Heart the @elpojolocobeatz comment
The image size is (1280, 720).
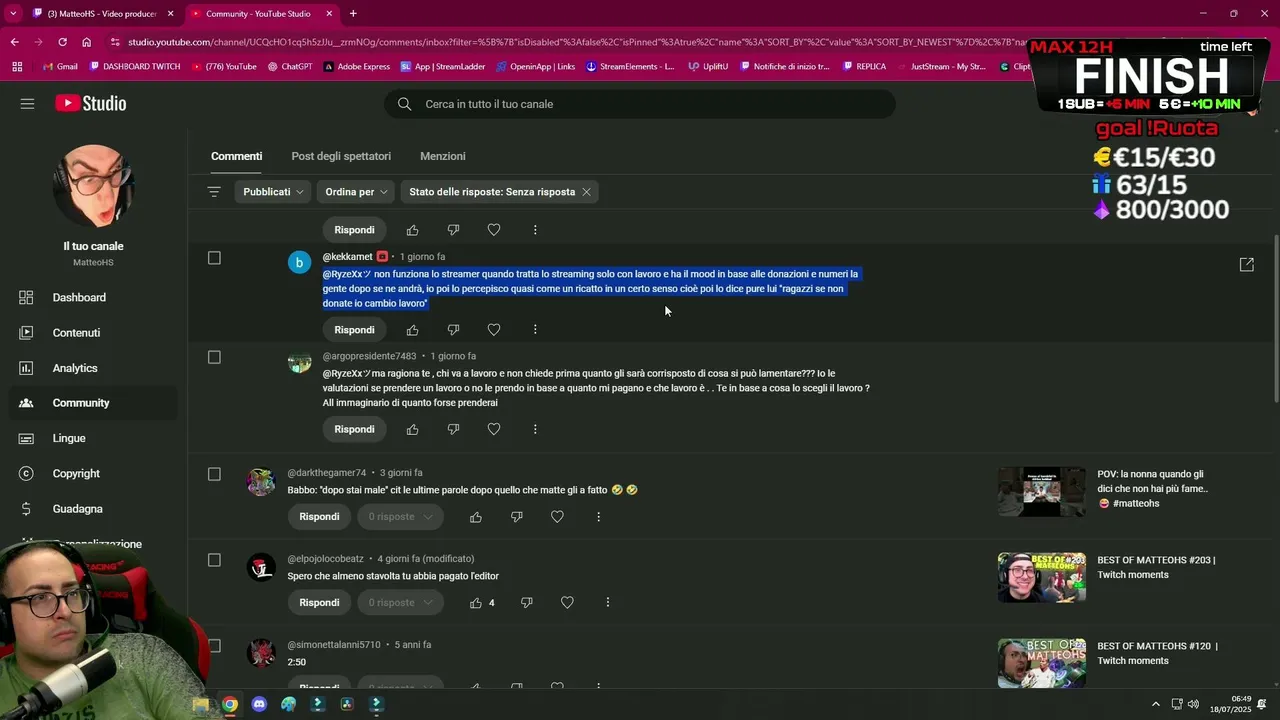568,603
